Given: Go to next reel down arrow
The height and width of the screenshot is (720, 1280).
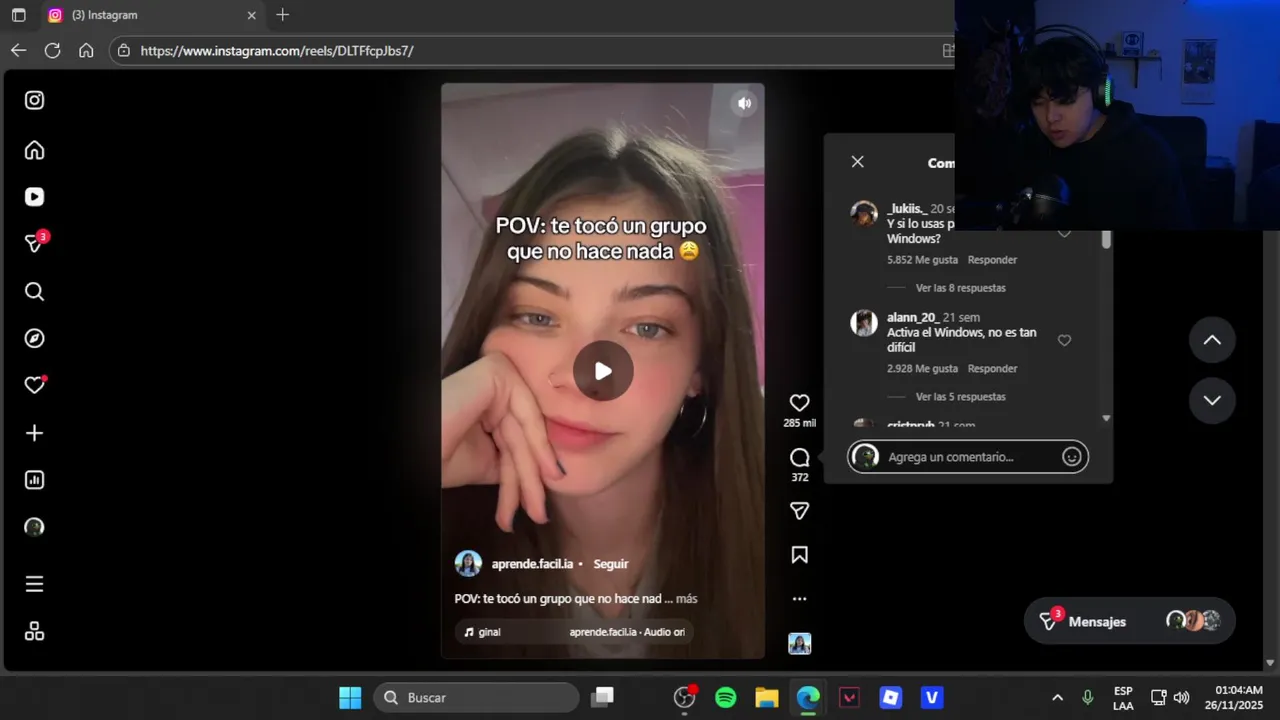Looking at the screenshot, I should (x=1212, y=400).
